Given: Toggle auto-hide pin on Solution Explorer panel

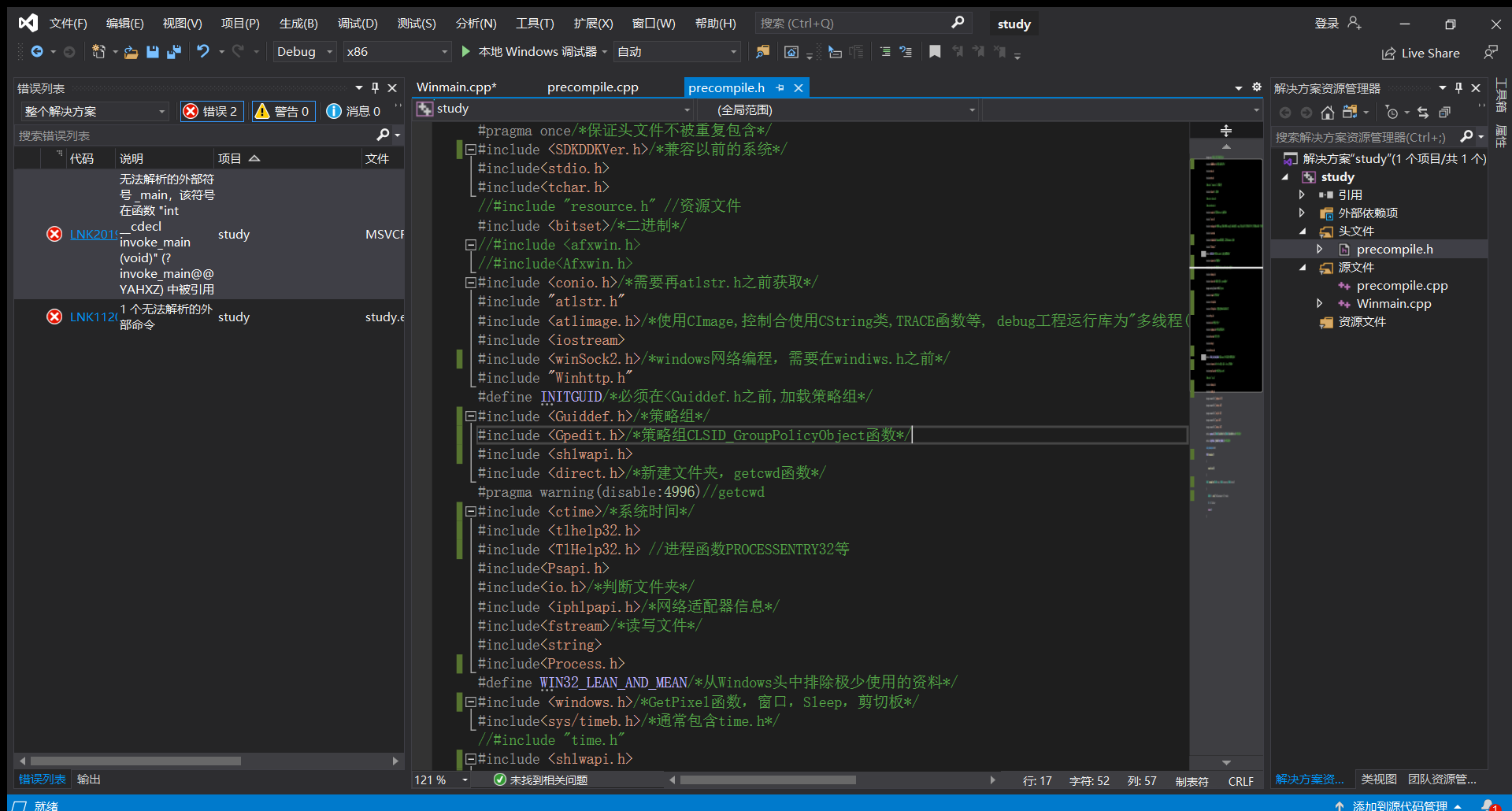Looking at the screenshot, I should [x=1458, y=87].
